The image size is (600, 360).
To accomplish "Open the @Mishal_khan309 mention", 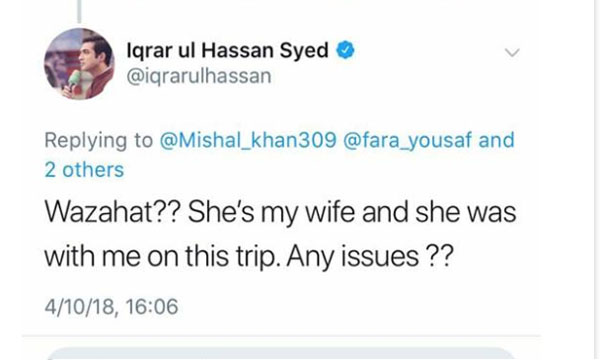I will (x=248, y=140).
